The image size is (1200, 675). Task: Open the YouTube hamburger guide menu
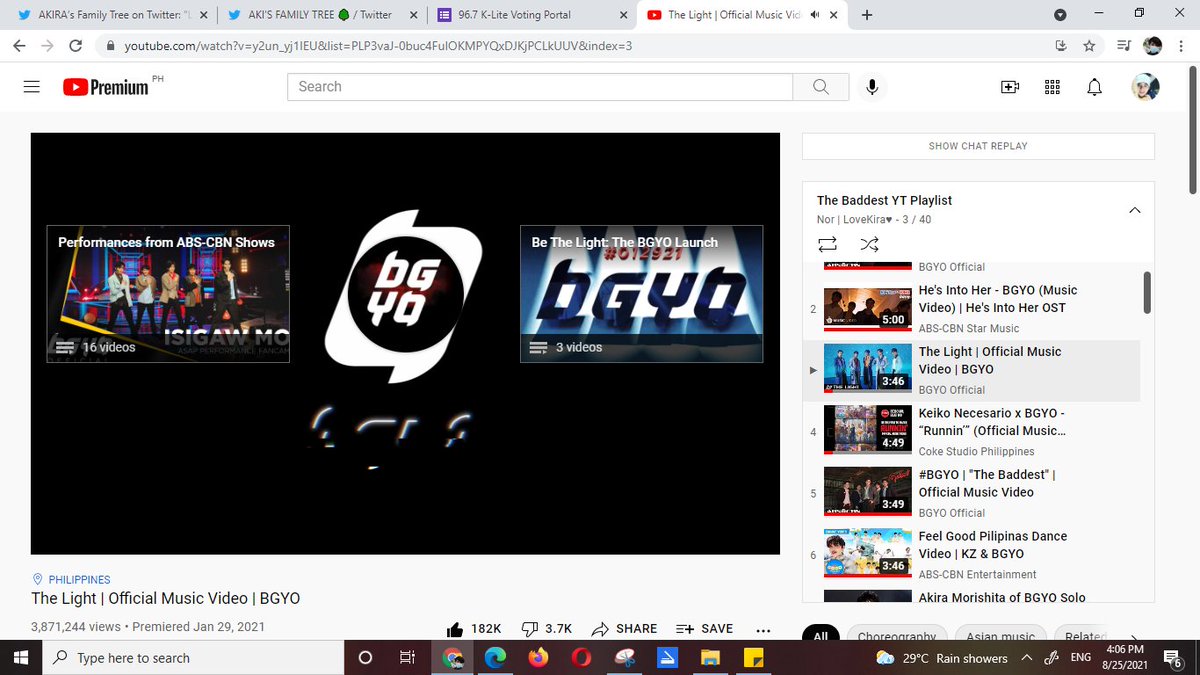(x=31, y=87)
